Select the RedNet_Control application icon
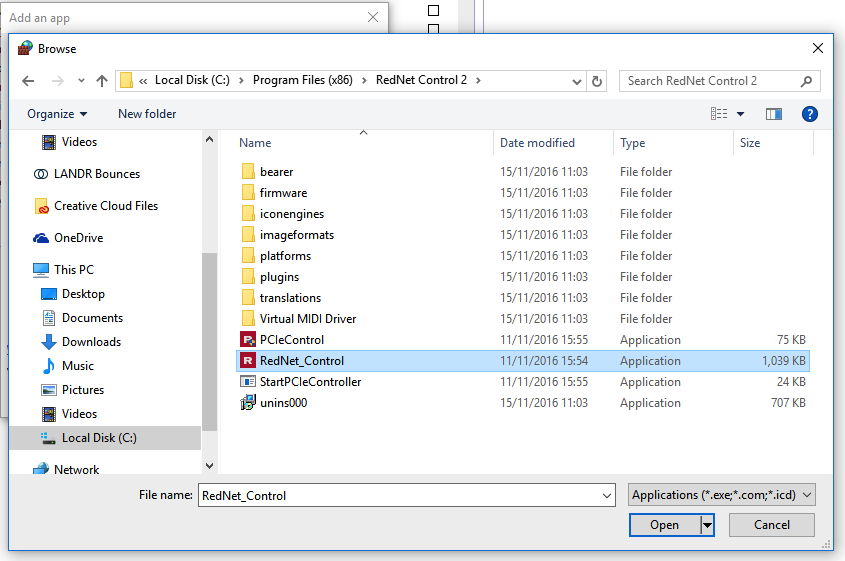Image resolution: width=845 pixels, height=561 pixels. point(248,361)
